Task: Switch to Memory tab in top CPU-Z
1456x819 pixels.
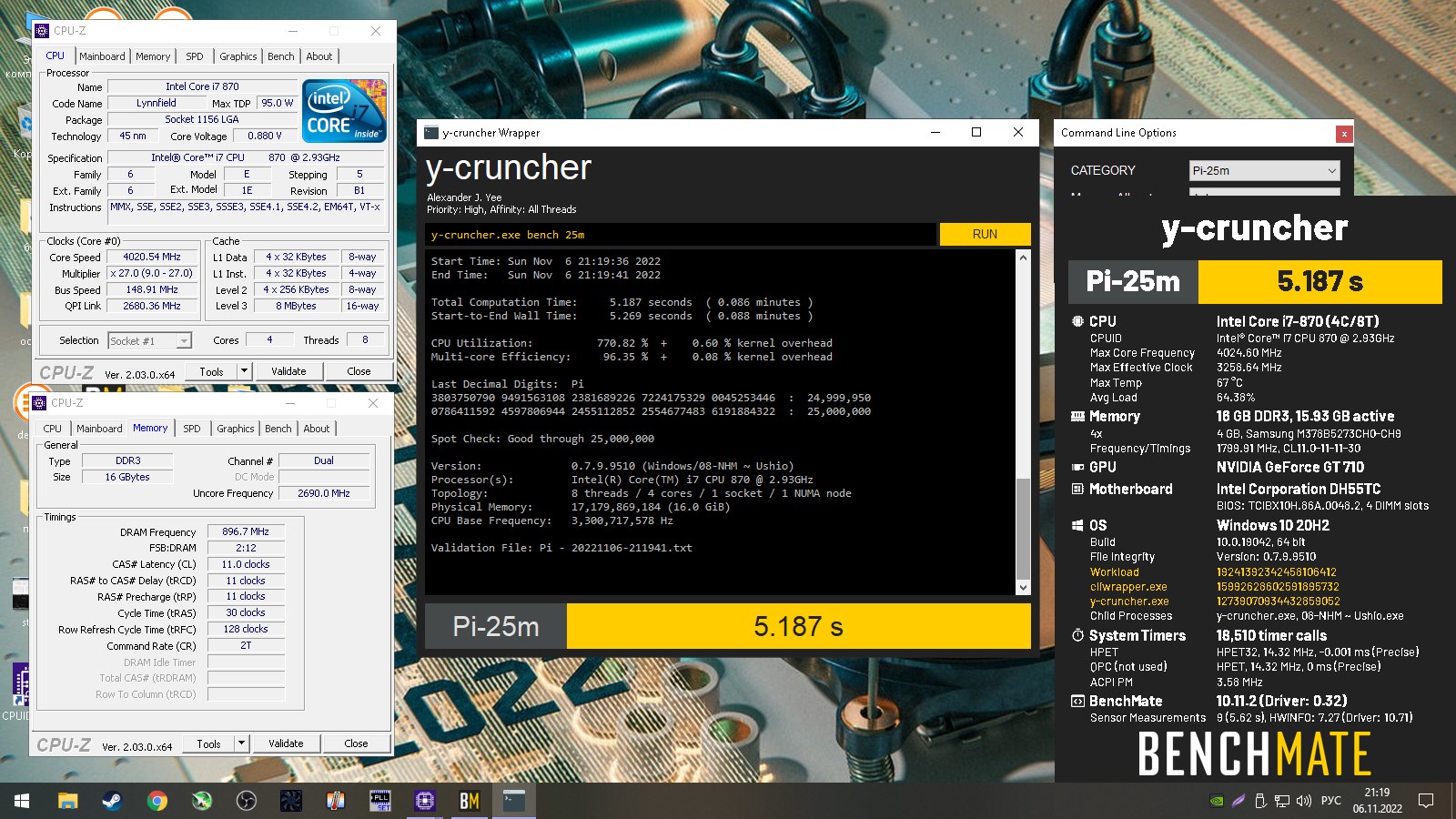Action: point(153,56)
